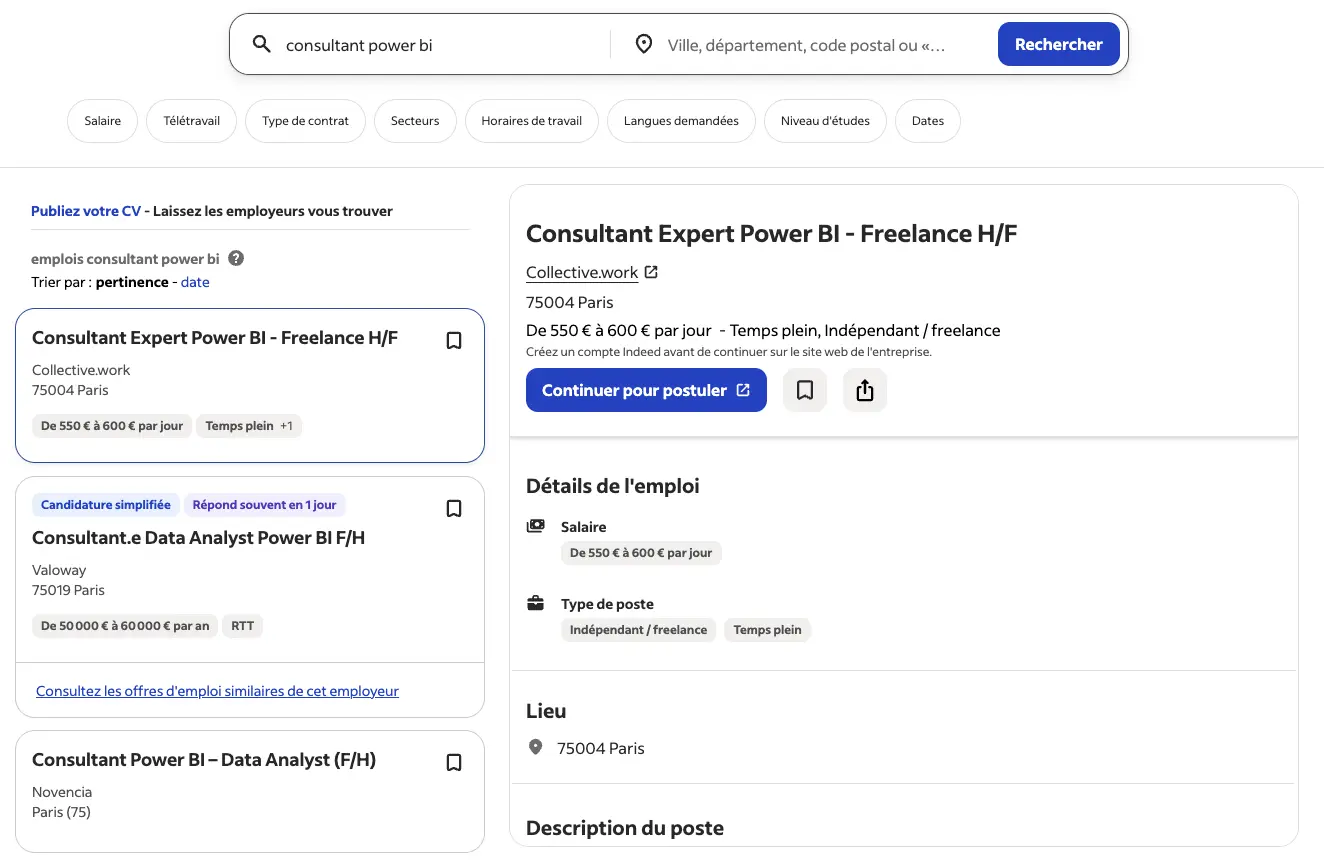The width and height of the screenshot is (1324, 860).
Task: Save job using bookmark button in detail panel
Action: (x=805, y=390)
